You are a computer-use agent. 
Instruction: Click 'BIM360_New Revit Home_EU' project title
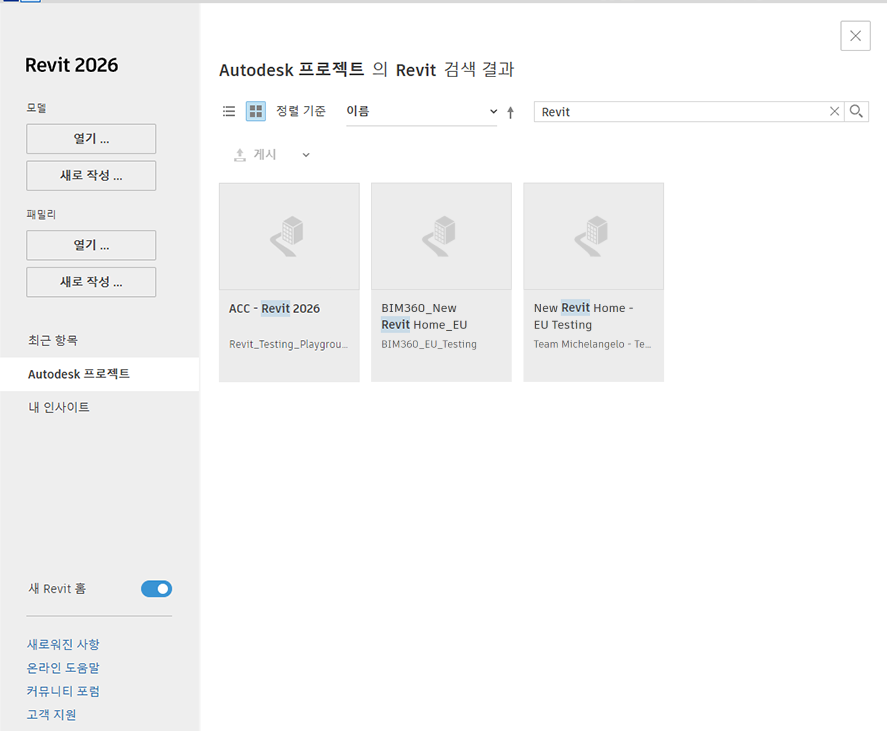pyautogui.click(x=424, y=316)
